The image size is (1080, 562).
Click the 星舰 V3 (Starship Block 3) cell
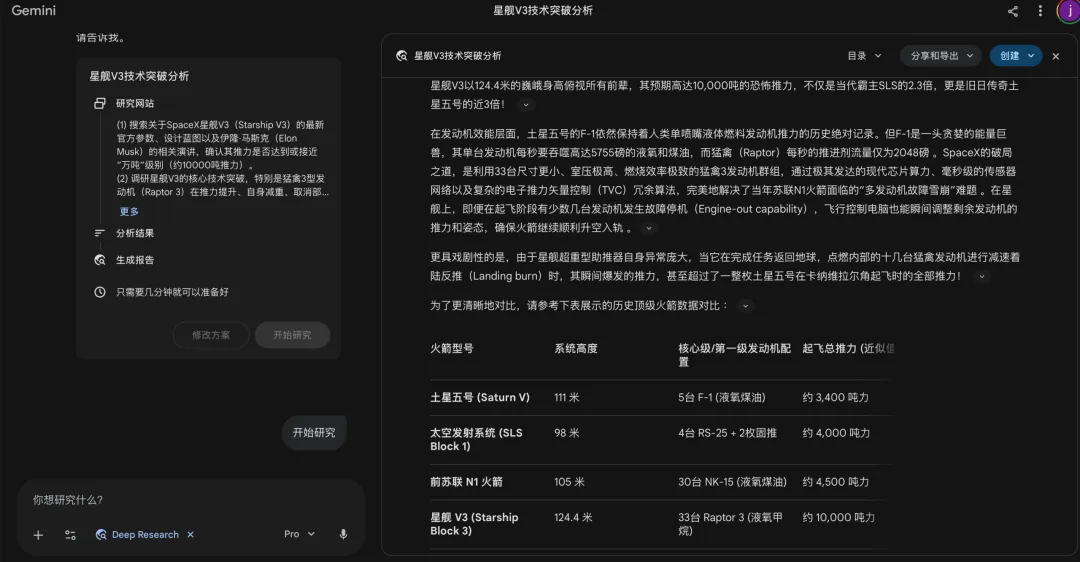coord(475,524)
